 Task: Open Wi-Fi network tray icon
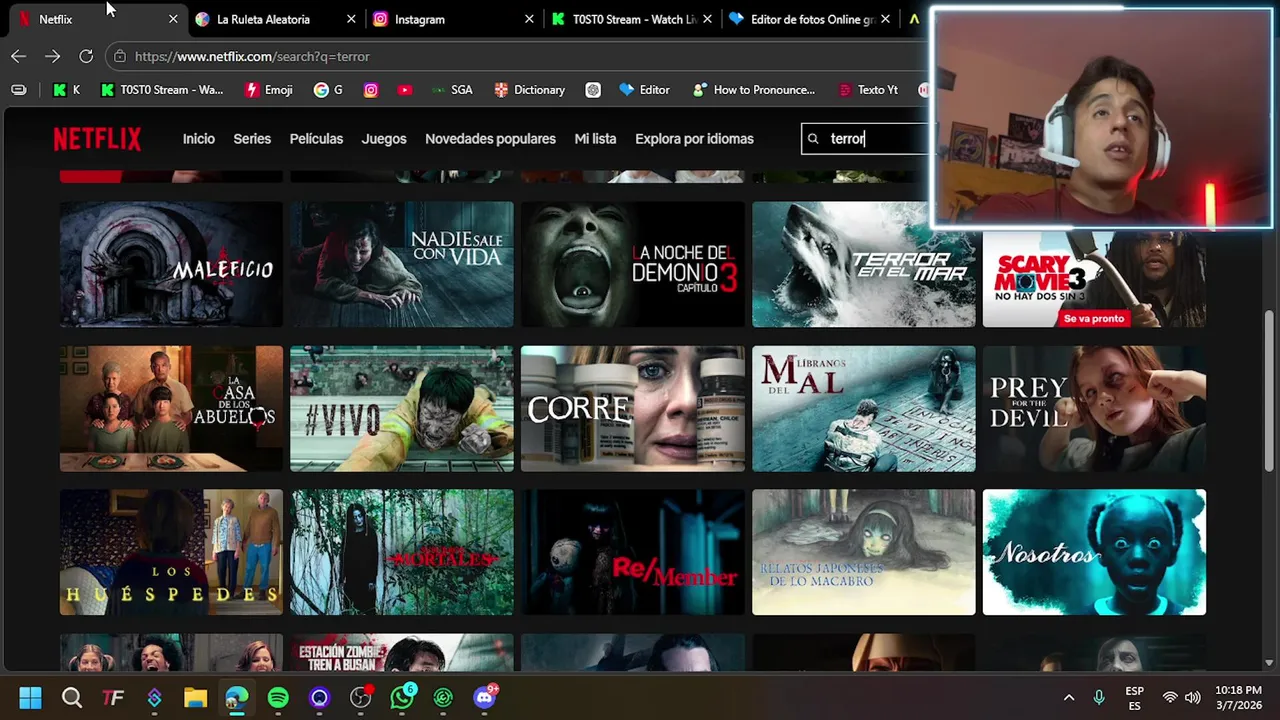pos(1169,698)
